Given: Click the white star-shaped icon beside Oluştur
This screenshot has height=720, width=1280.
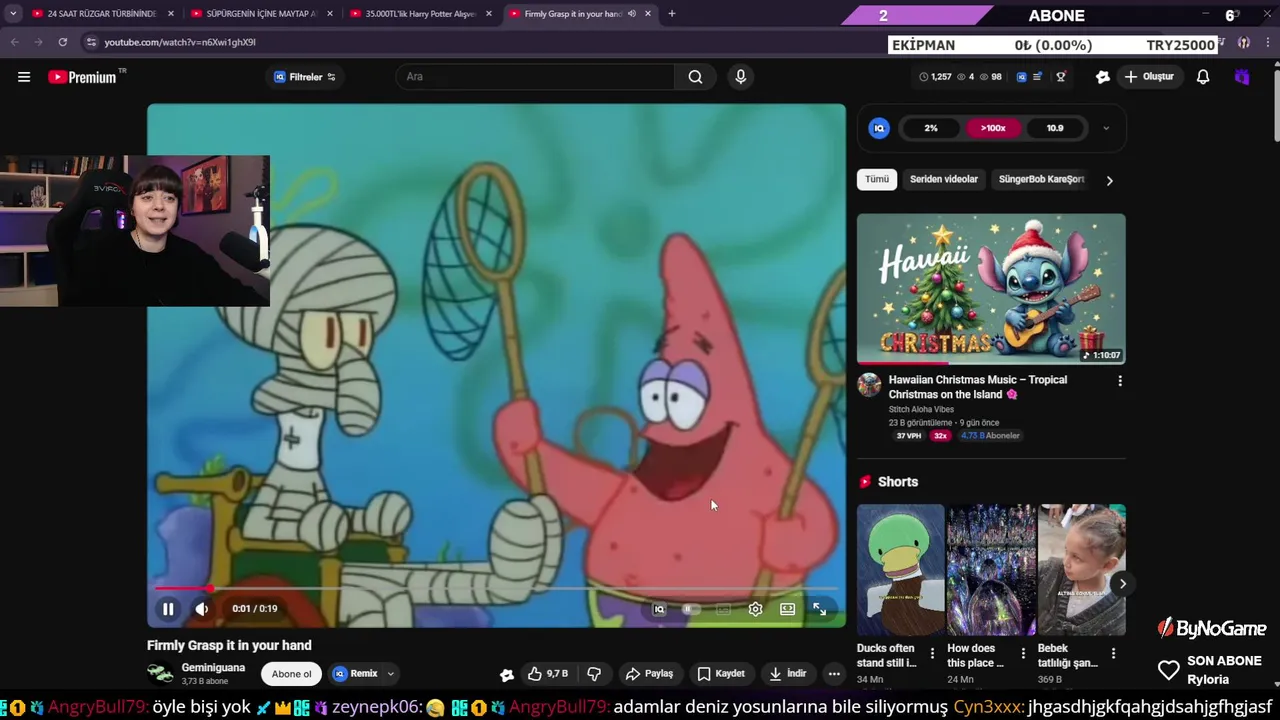Looking at the screenshot, I should click(1103, 77).
